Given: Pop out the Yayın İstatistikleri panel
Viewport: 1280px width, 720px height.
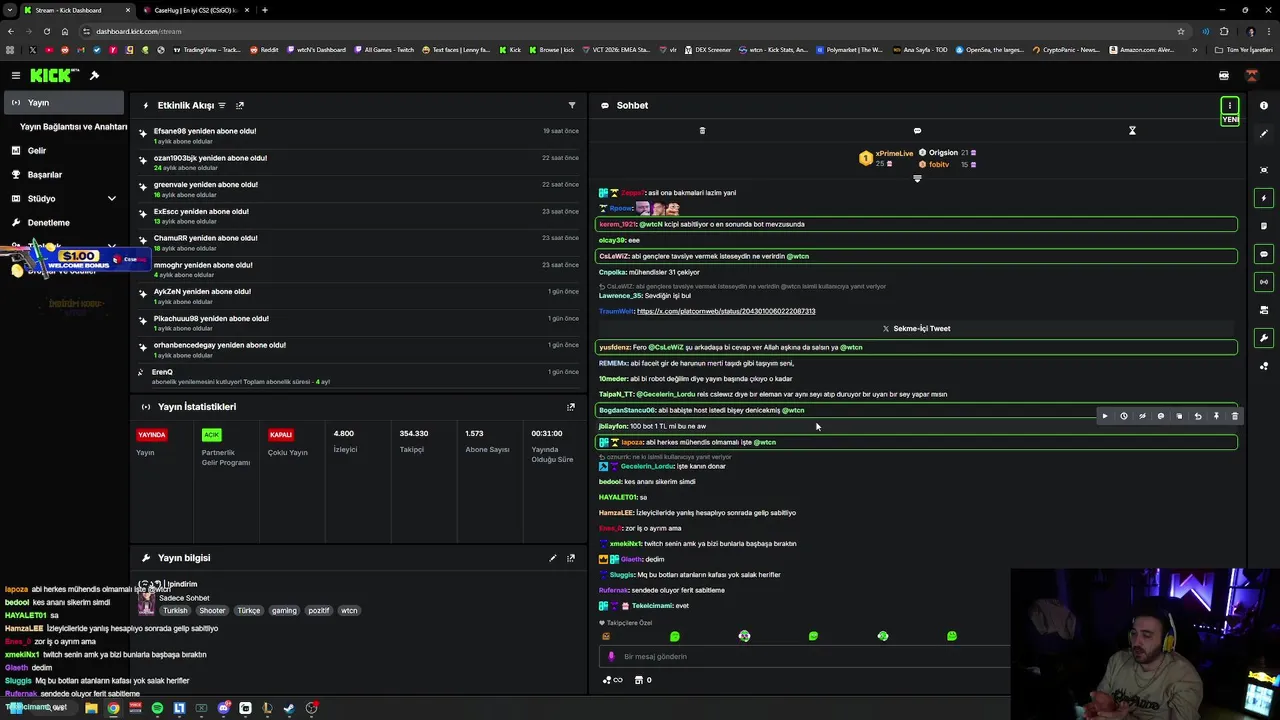Looking at the screenshot, I should coord(571,407).
